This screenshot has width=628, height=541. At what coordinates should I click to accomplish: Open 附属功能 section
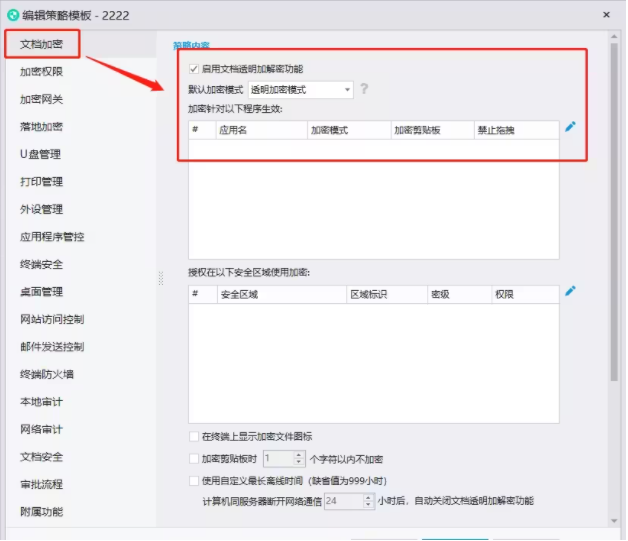[42, 512]
